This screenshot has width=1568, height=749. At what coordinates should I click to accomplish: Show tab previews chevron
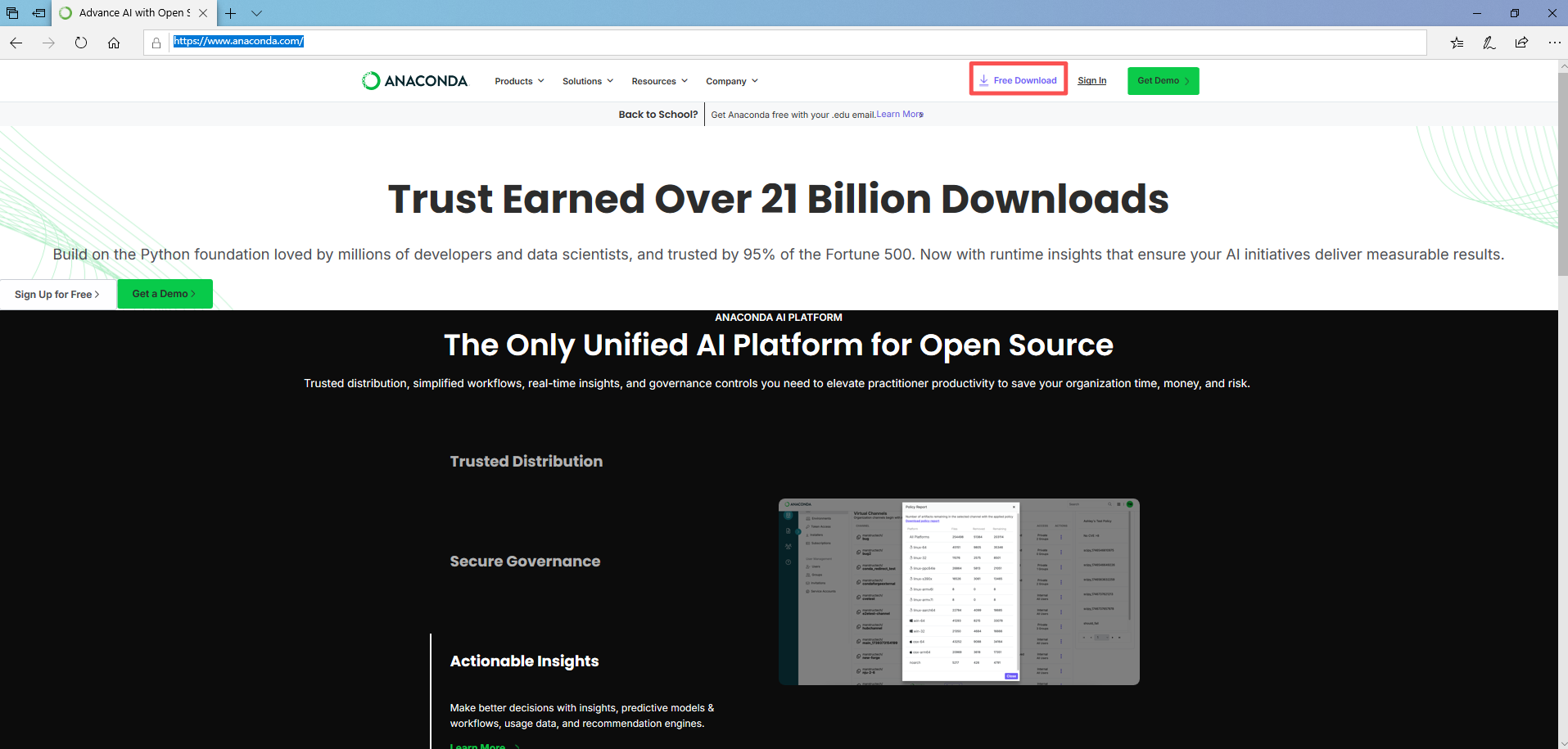pos(256,13)
